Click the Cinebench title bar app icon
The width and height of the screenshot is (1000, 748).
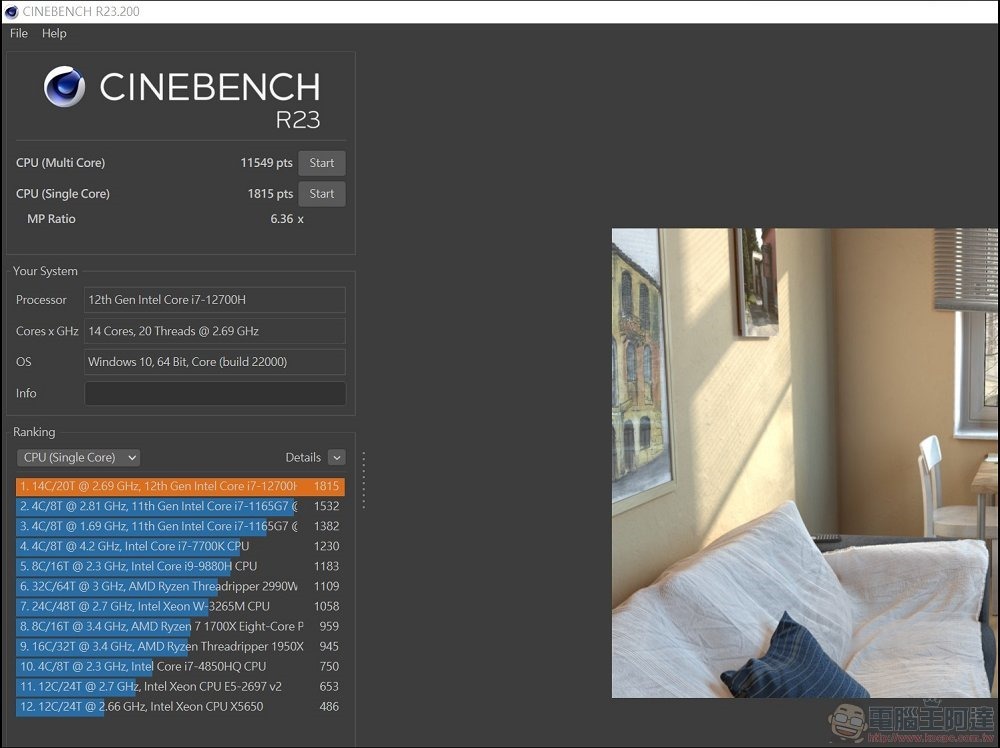[11, 11]
